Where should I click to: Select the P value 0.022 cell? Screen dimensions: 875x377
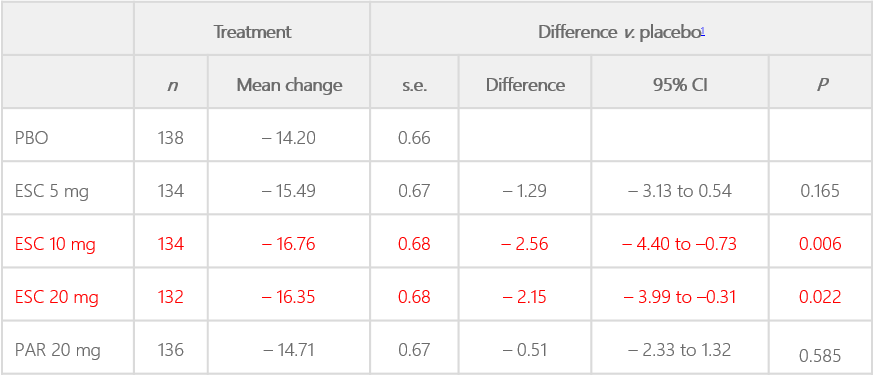(x=820, y=297)
